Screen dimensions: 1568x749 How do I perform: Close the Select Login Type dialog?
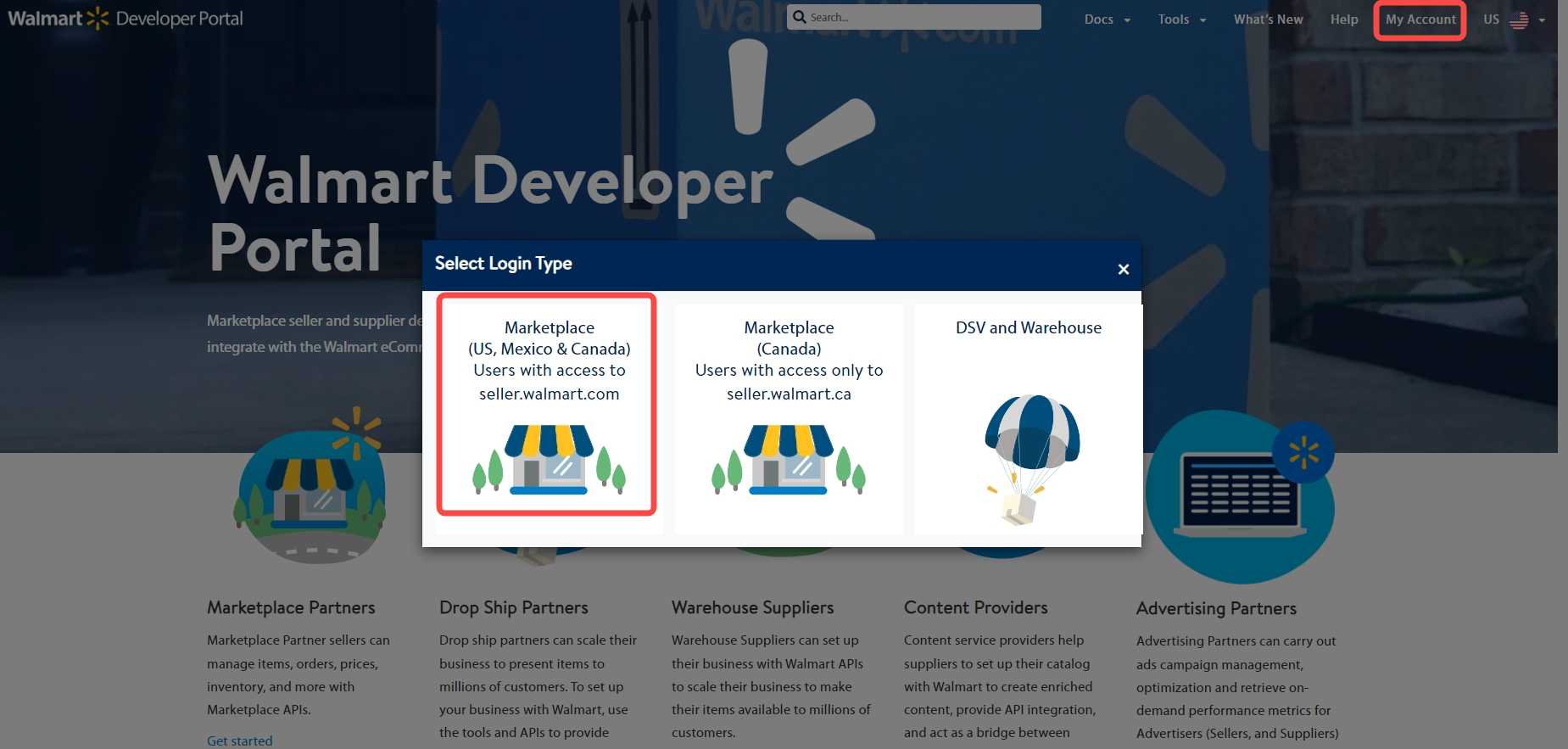tap(1124, 269)
